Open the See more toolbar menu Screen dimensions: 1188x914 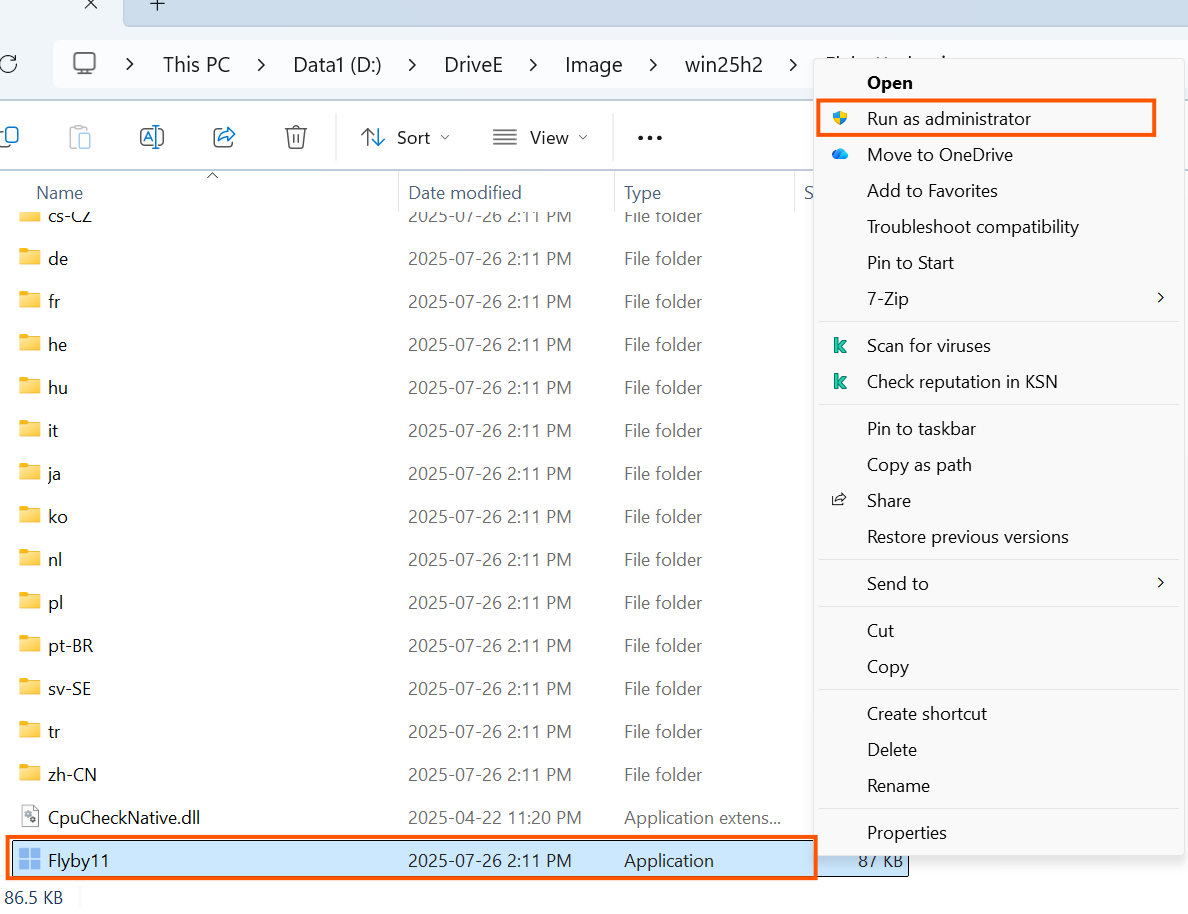click(x=648, y=137)
